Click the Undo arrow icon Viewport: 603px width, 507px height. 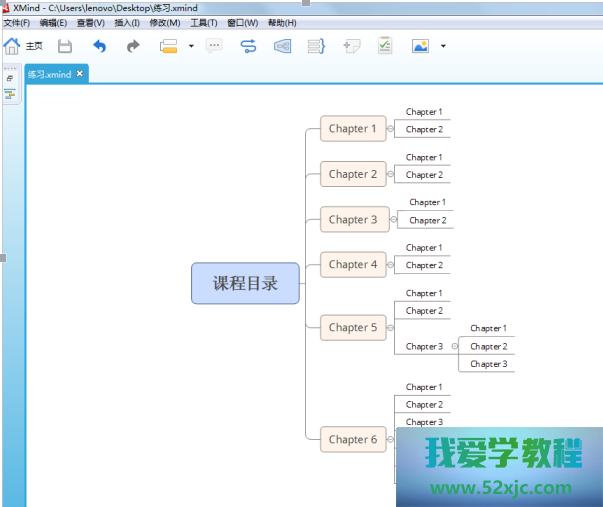click(99, 46)
